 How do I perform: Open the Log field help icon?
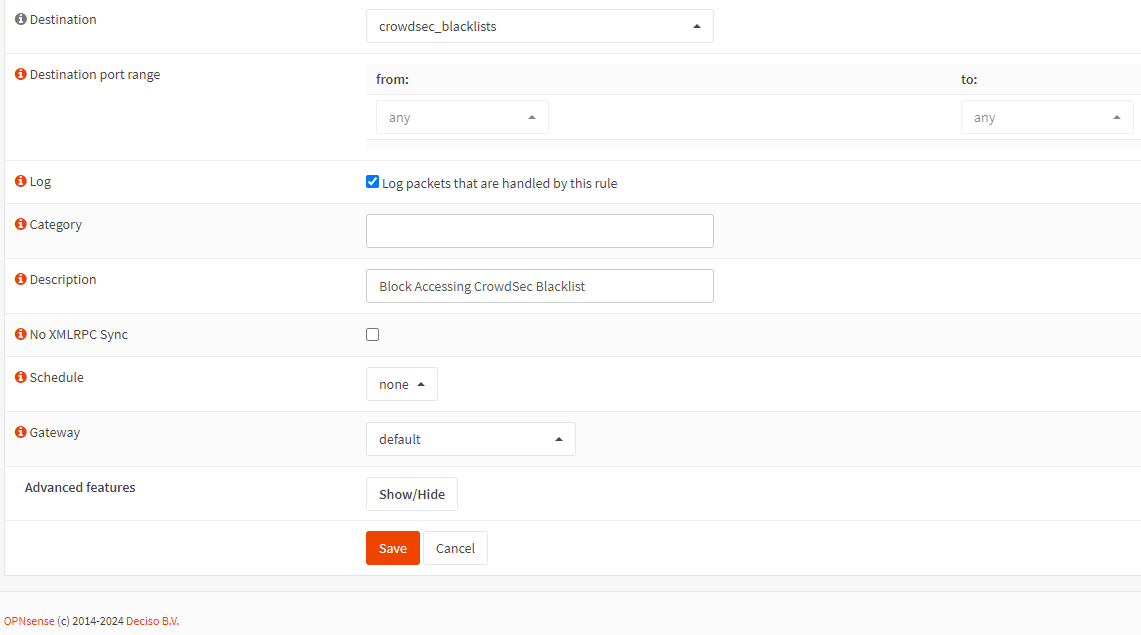(18, 181)
